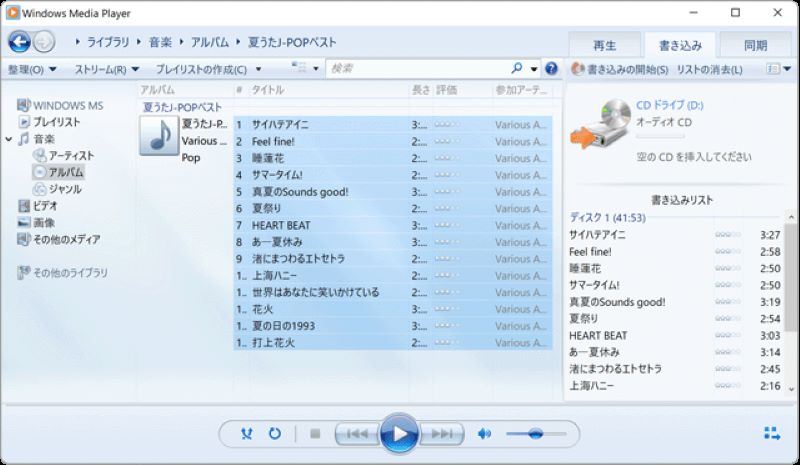
Task: Expand breadcrumb arrow before ライブラリ
Action: click(x=78, y=42)
